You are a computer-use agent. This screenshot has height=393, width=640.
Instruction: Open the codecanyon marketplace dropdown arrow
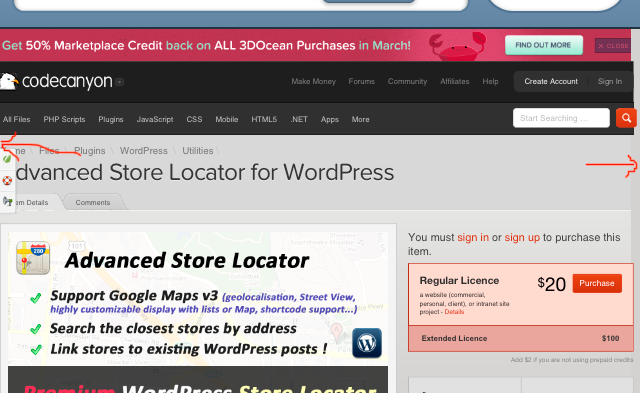(120, 82)
